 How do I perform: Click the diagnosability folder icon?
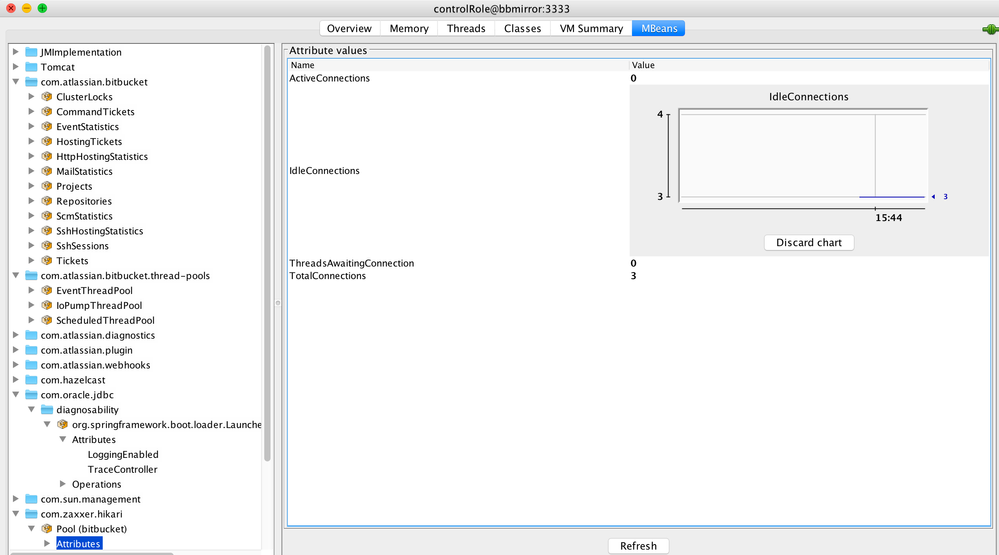click(47, 410)
